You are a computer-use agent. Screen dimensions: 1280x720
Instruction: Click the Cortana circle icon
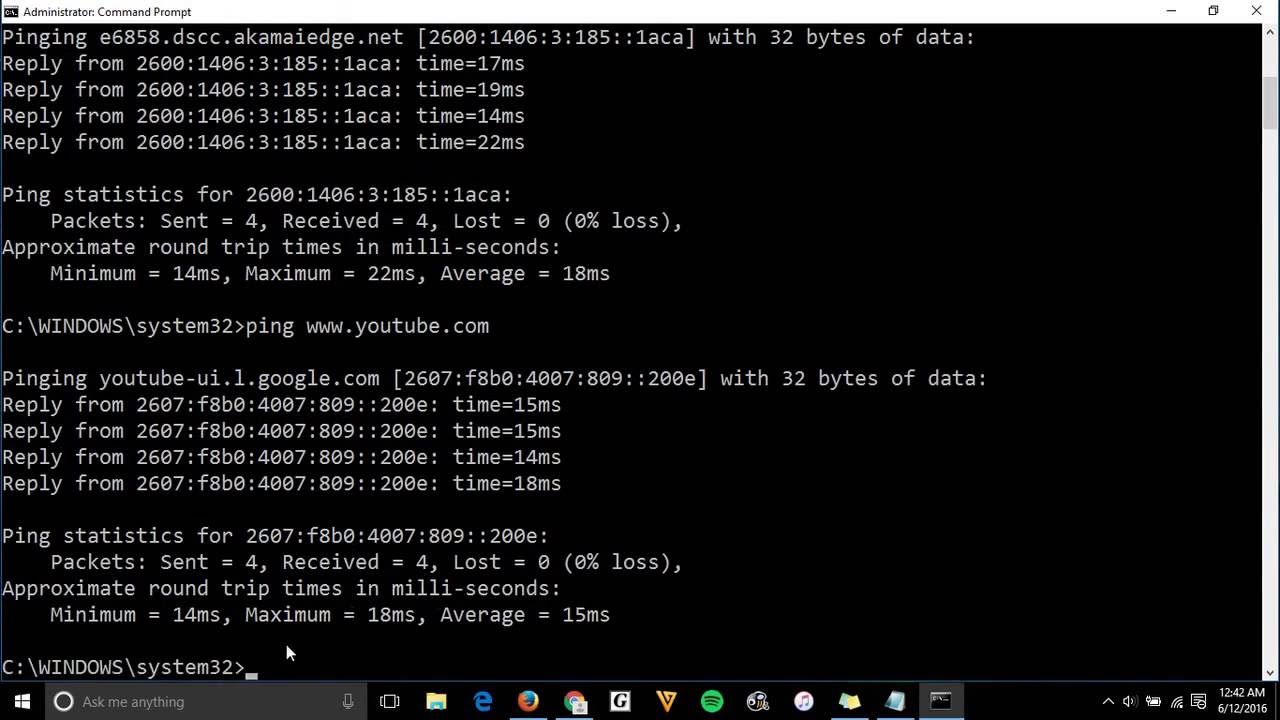(63, 701)
